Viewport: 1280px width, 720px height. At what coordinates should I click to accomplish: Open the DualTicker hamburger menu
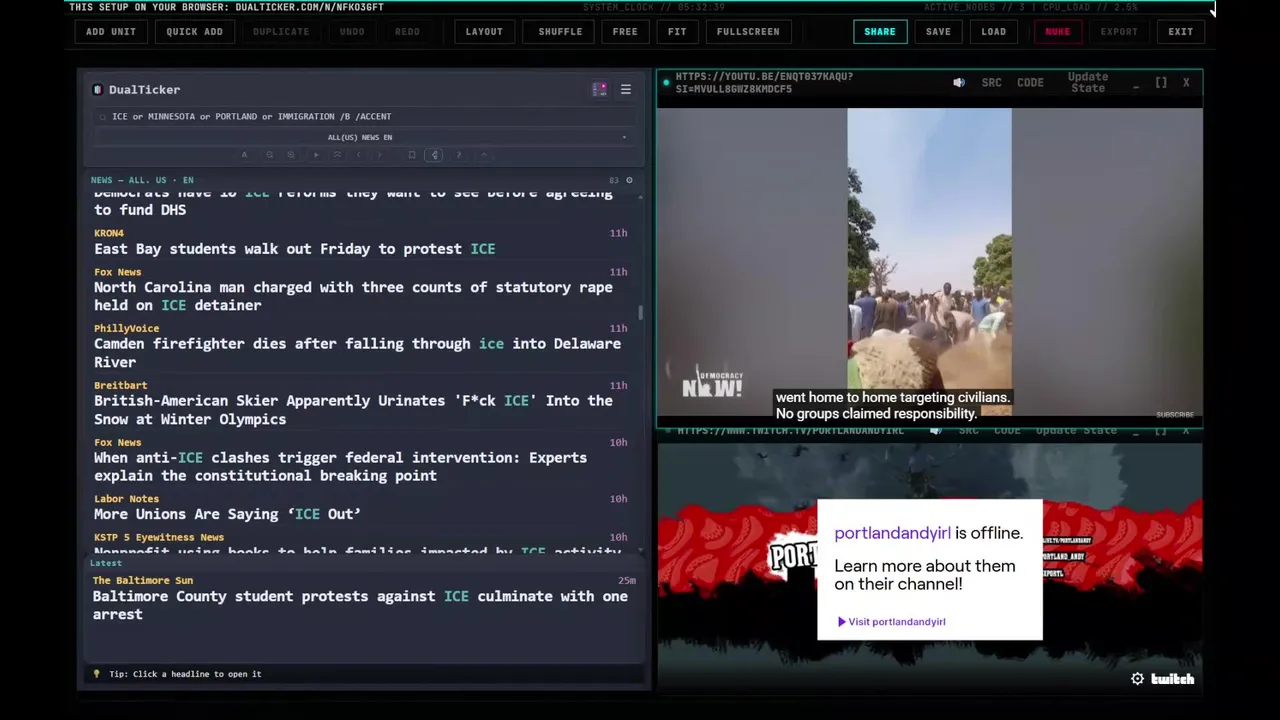tap(625, 89)
